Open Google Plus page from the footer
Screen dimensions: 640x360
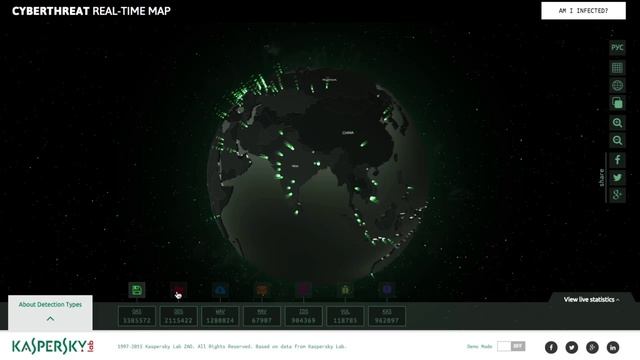tap(592, 347)
